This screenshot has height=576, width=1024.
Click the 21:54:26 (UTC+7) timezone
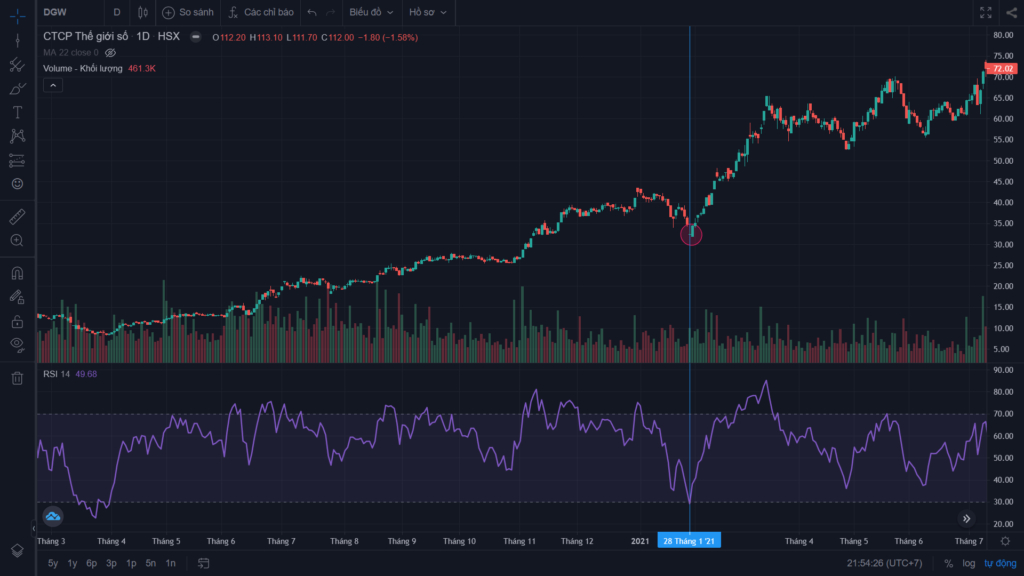point(885,563)
